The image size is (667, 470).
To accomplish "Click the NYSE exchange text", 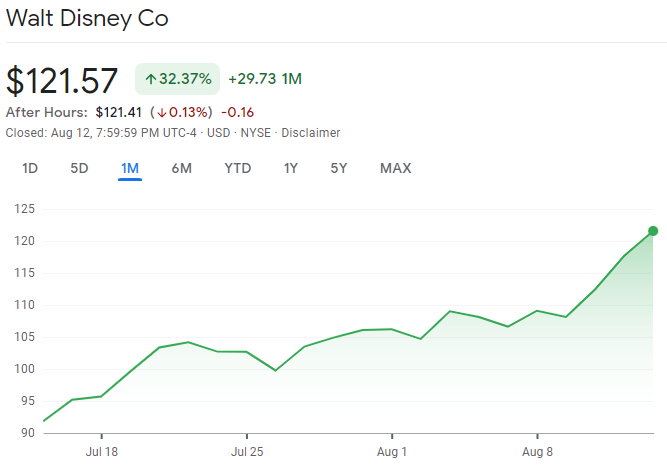I will 256,133.
